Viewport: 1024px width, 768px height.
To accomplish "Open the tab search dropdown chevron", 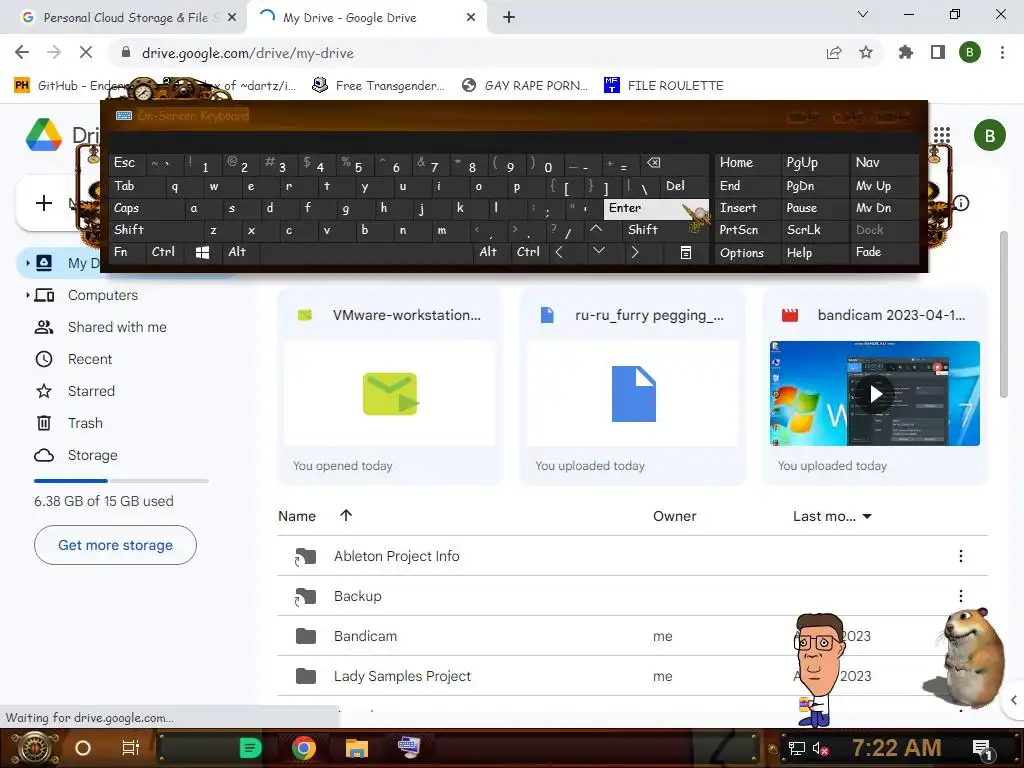I will click(x=863, y=14).
